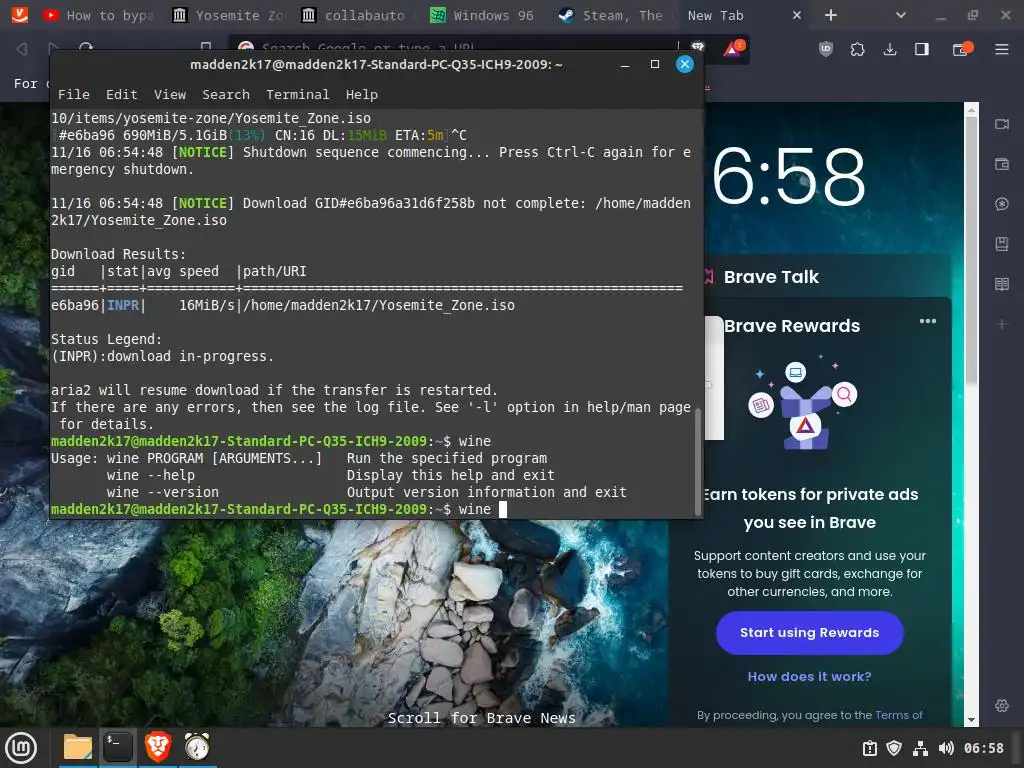The image size is (1024, 768).
Task: Open the alarm clock app in the taskbar
Action: coord(197,747)
